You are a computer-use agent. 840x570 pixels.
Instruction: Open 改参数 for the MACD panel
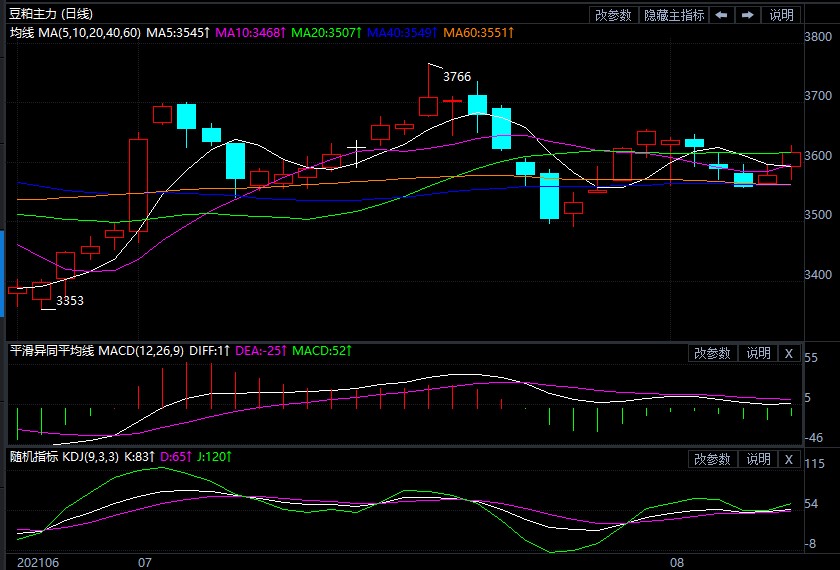pyautogui.click(x=712, y=353)
